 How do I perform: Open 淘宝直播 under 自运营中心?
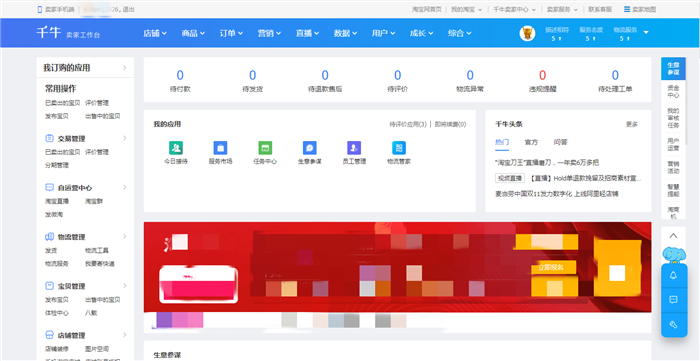57,201
